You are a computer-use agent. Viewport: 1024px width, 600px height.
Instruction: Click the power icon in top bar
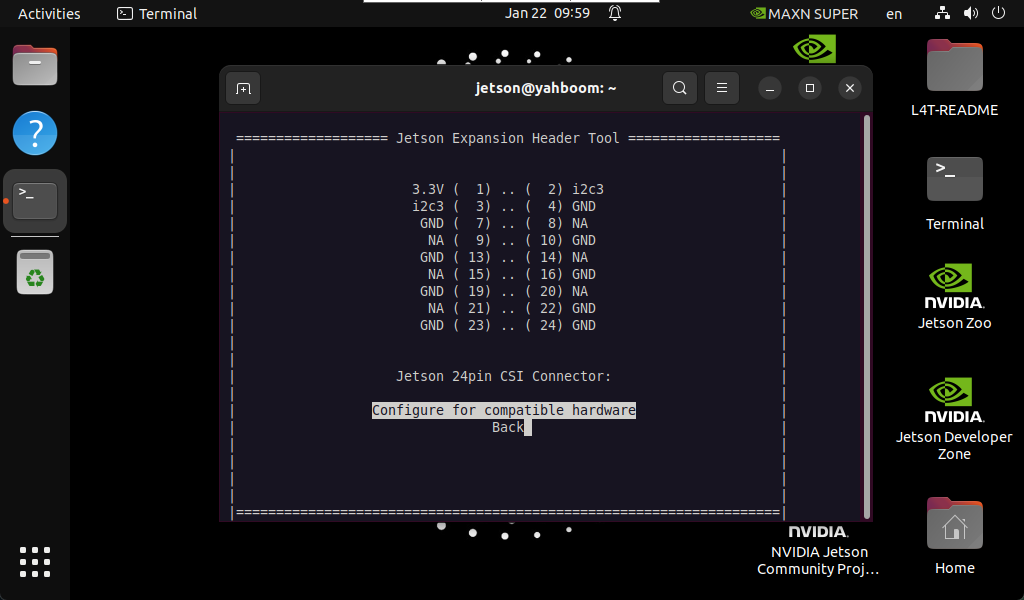tap(997, 14)
